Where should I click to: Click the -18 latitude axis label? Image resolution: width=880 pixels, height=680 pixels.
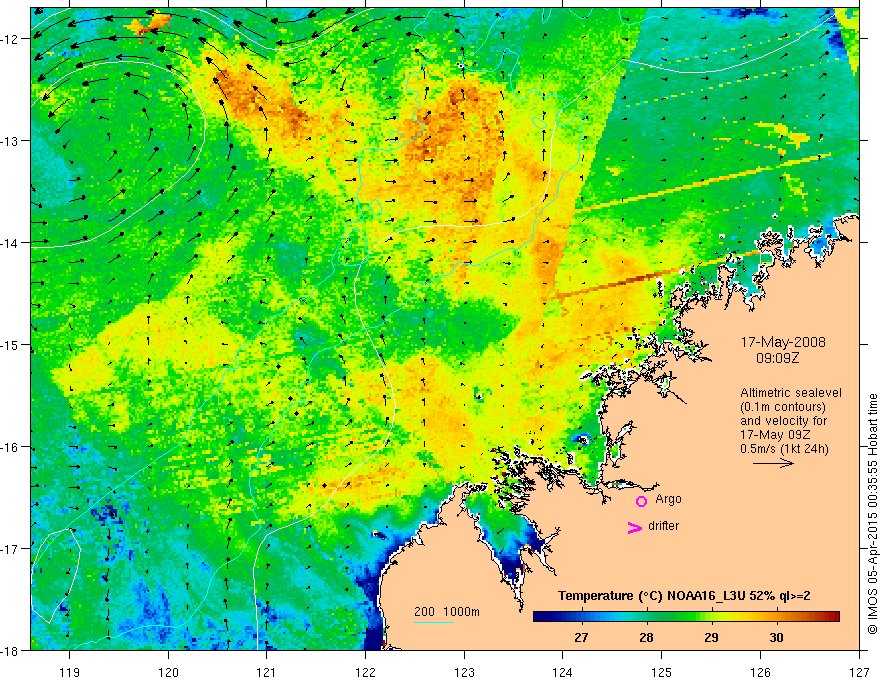[11, 651]
